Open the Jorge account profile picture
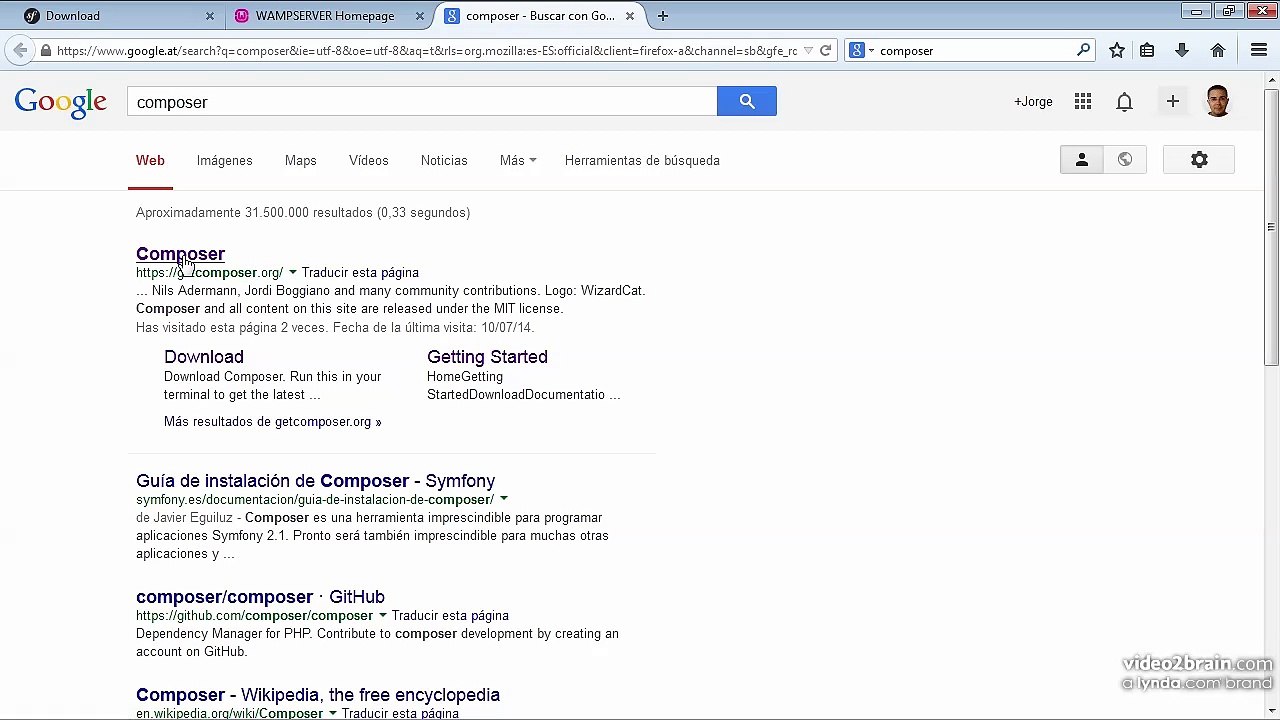1280x720 pixels. [1218, 101]
